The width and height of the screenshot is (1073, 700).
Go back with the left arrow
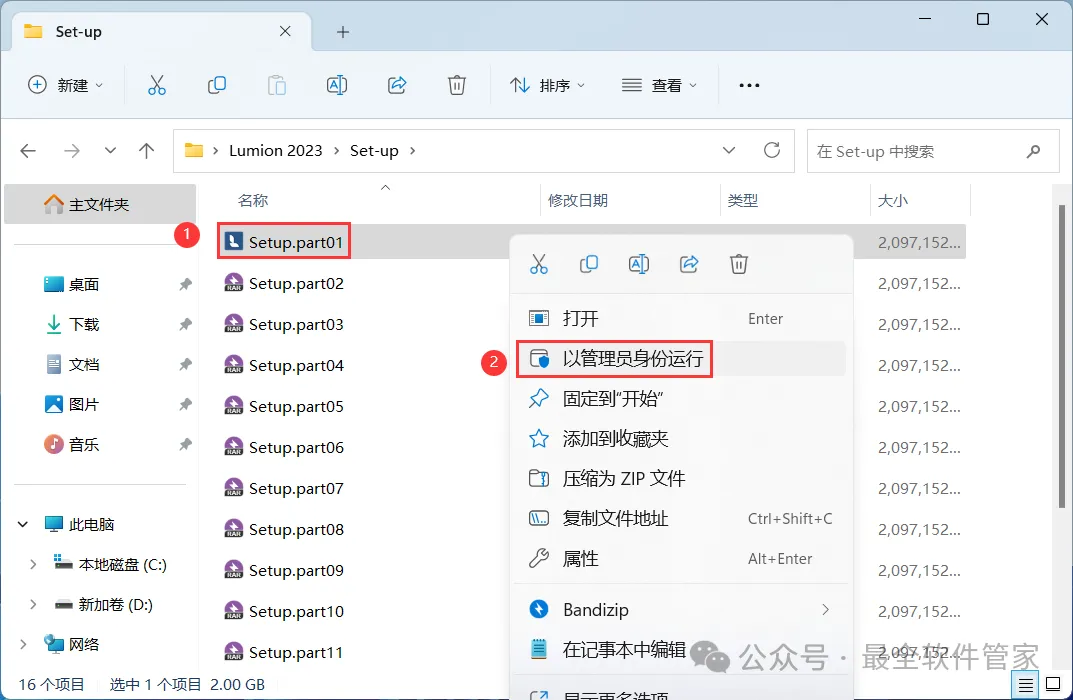(x=28, y=151)
